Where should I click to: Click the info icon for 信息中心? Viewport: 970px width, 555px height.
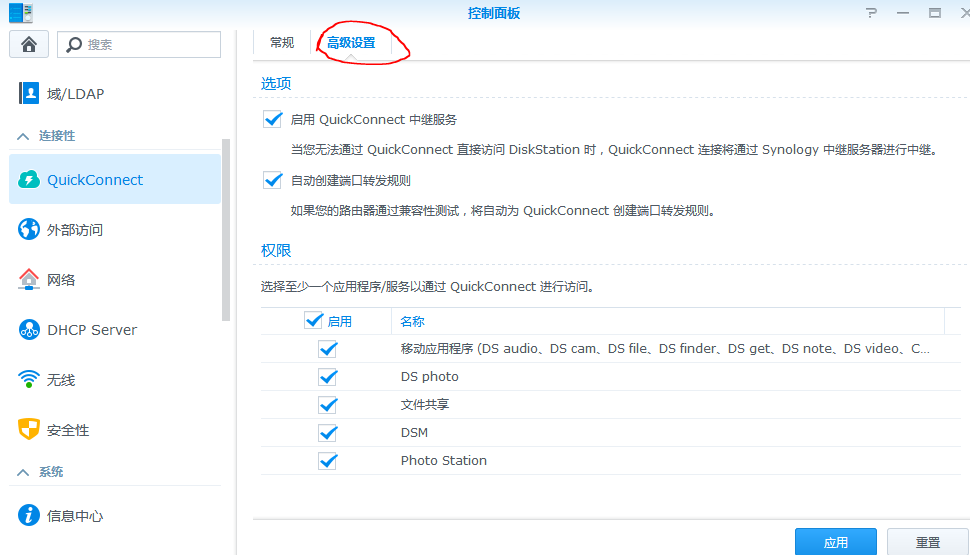click(x=28, y=515)
